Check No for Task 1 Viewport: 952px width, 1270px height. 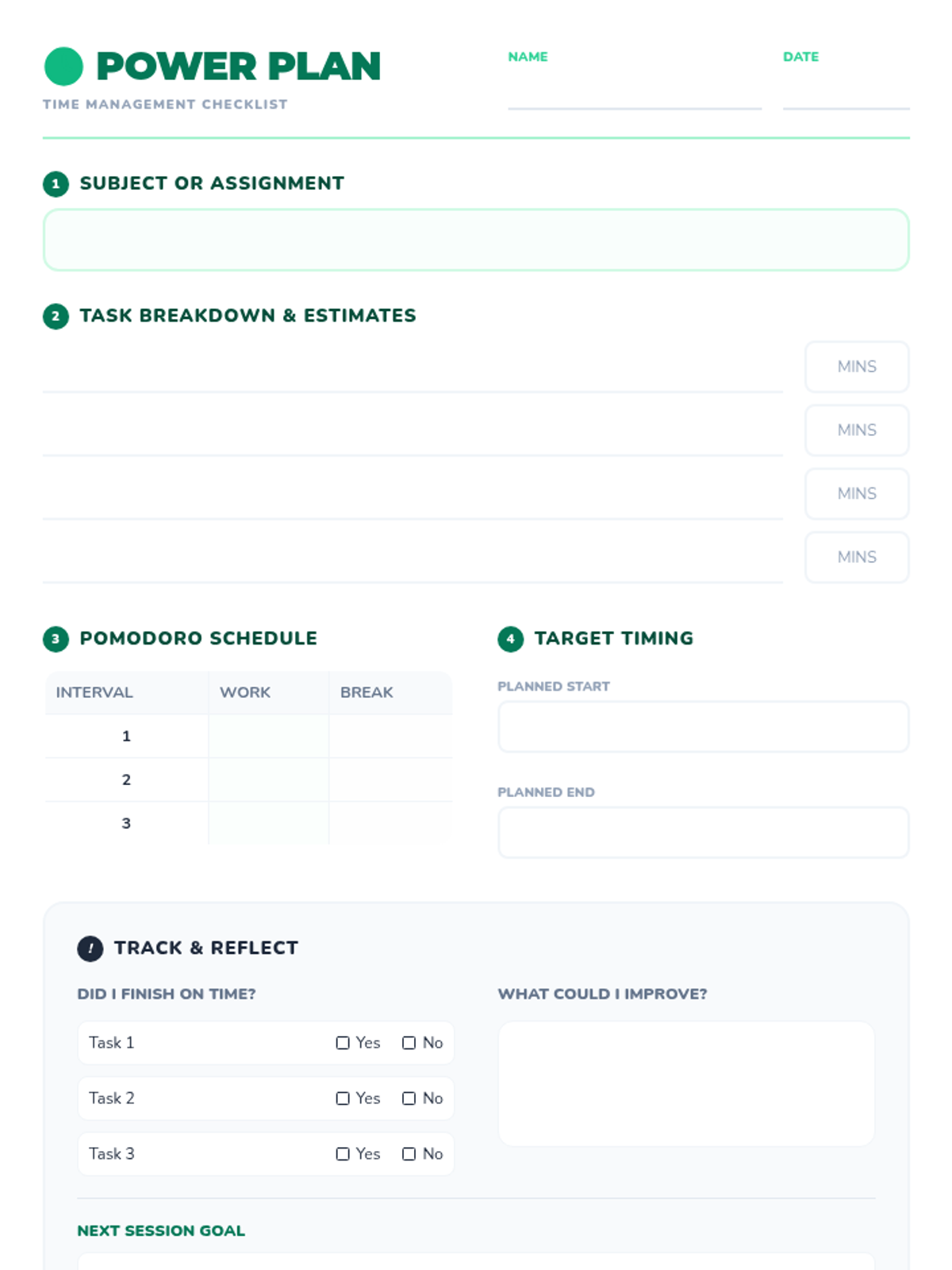[x=409, y=1043]
